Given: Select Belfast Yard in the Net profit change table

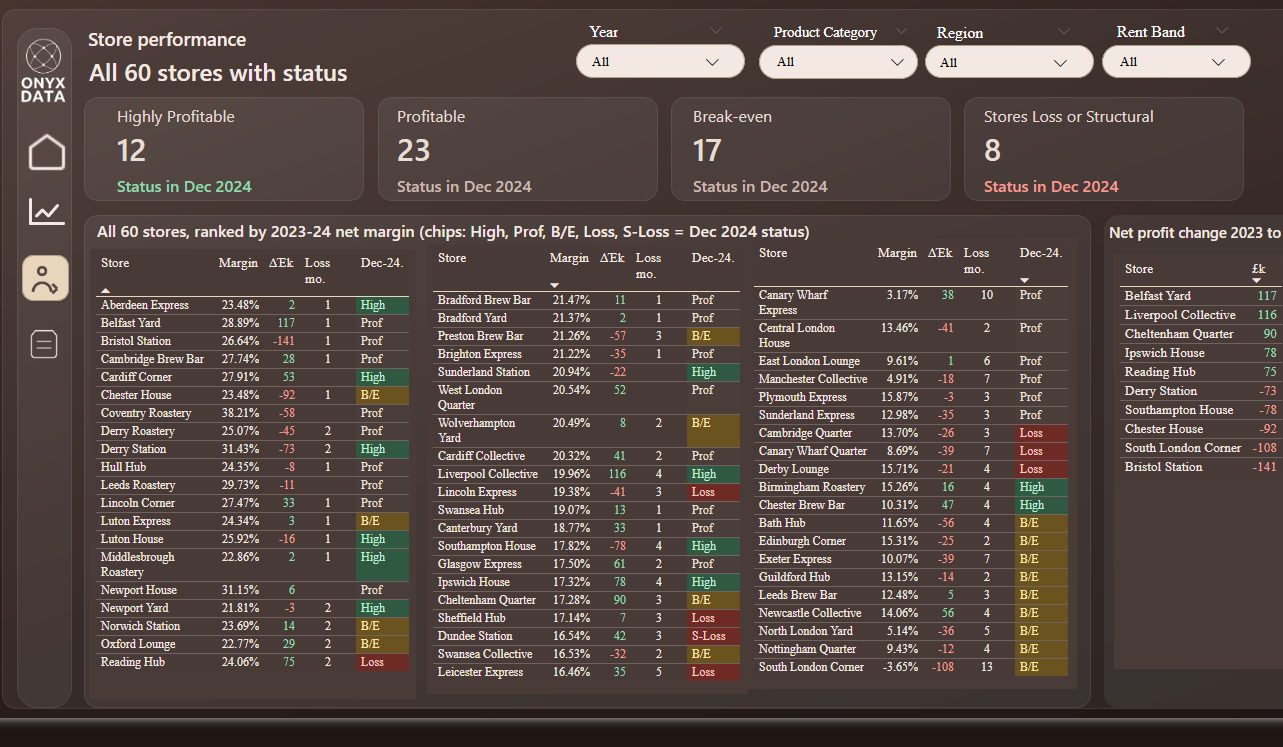Looking at the screenshot, I should coord(1158,296).
